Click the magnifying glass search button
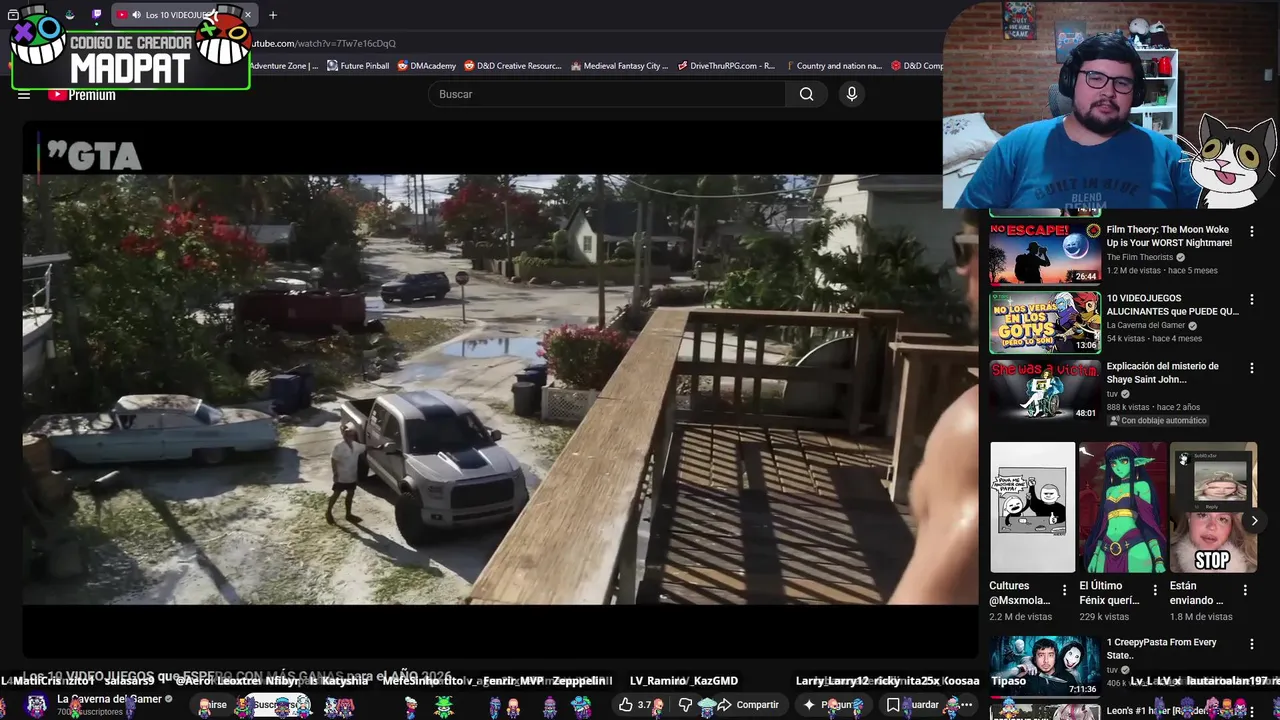The image size is (1280, 720). click(x=807, y=94)
